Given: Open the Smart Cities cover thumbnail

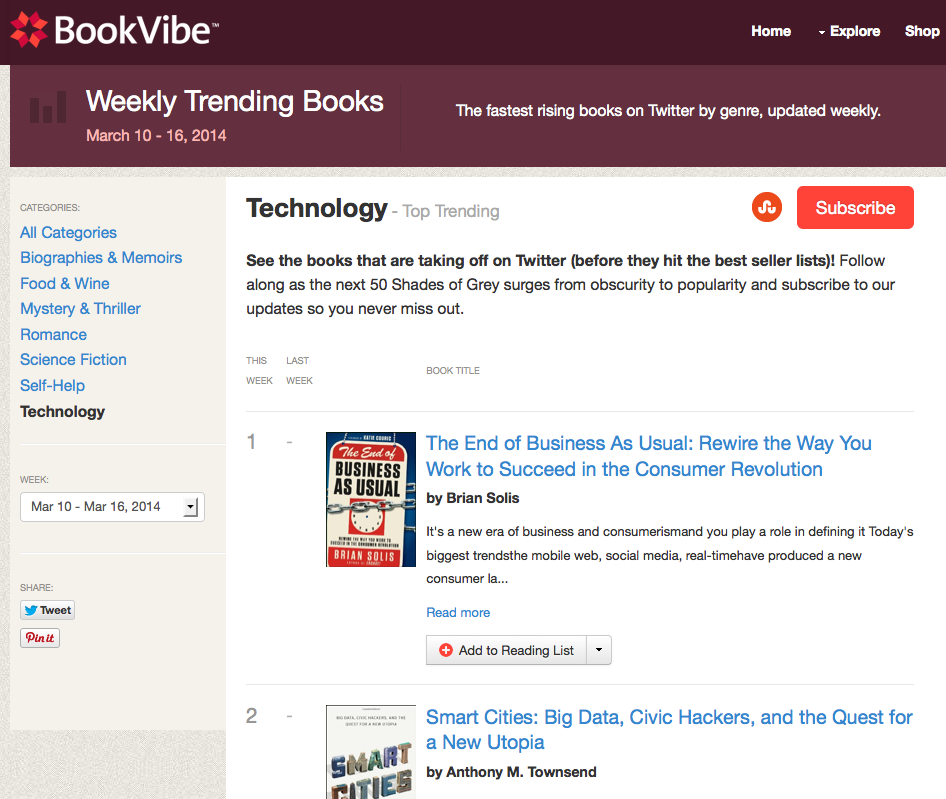Looking at the screenshot, I should pyautogui.click(x=371, y=752).
